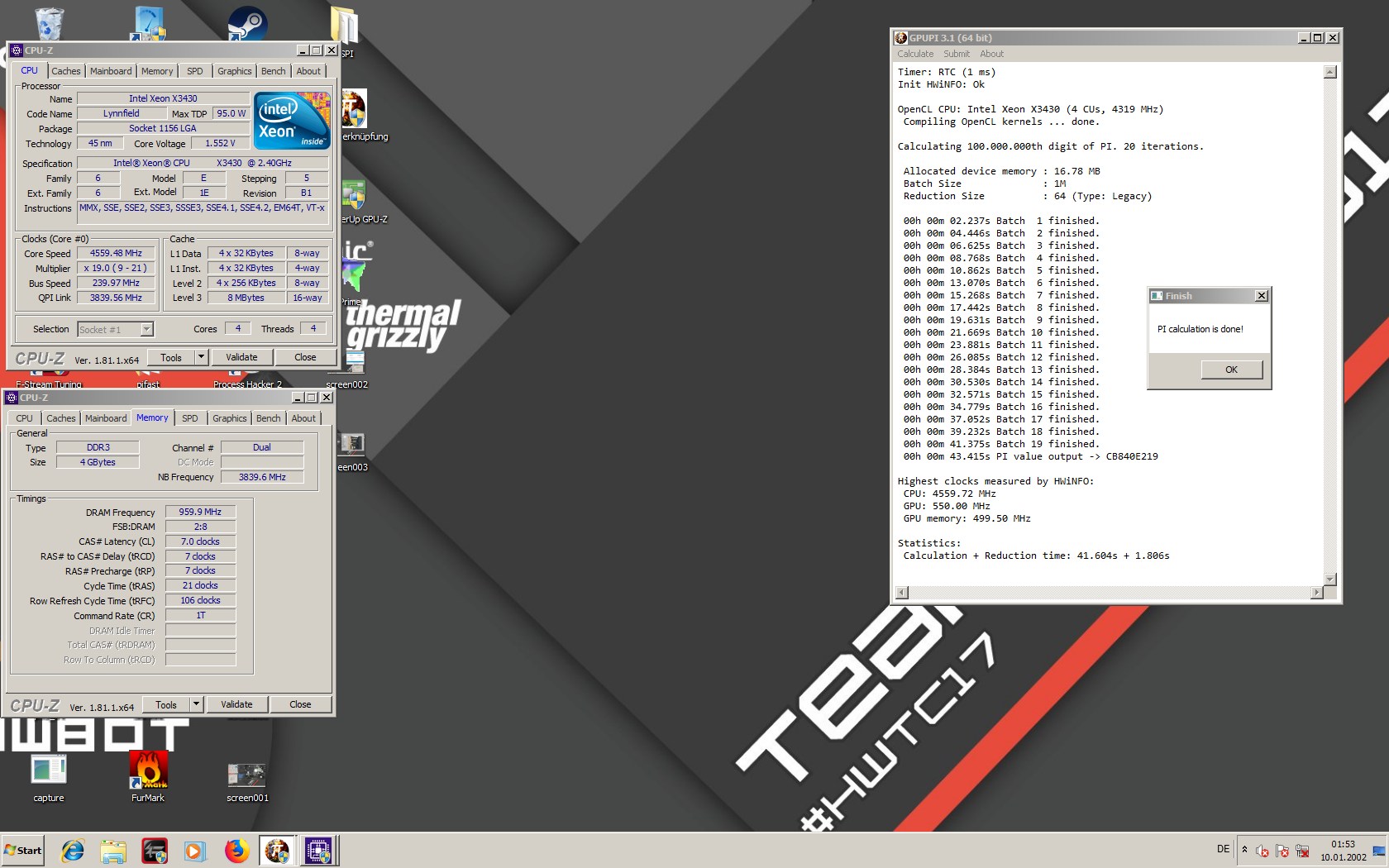Click the DE language indicator in taskbar
This screenshot has width=1389, height=868.
[x=1223, y=849]
